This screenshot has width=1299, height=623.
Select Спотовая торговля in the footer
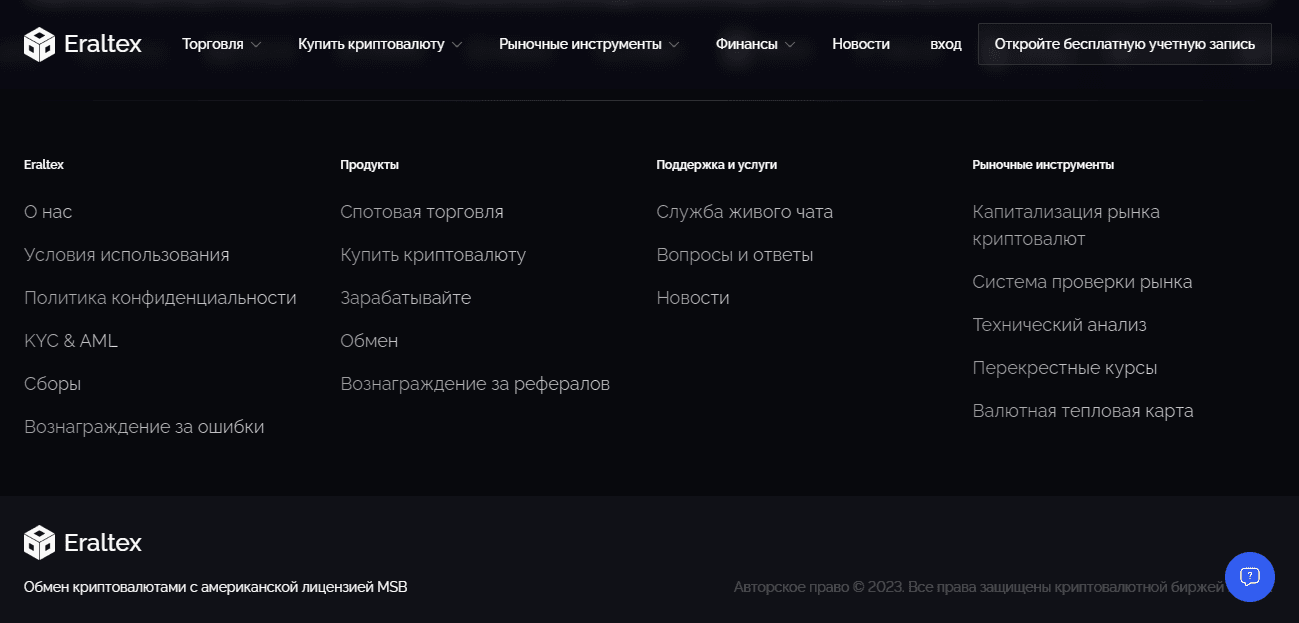click(421, 212)
